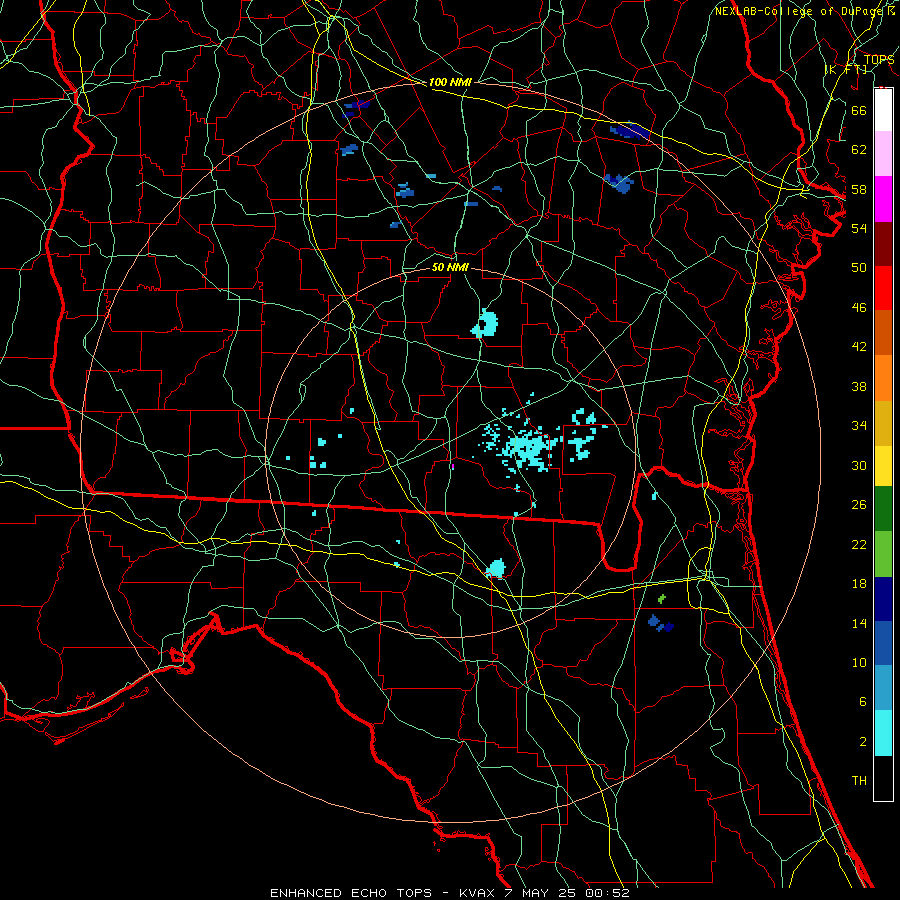Select the black TH swatch at scale bottom
900x900 pixels.
[x=883, y=778]
